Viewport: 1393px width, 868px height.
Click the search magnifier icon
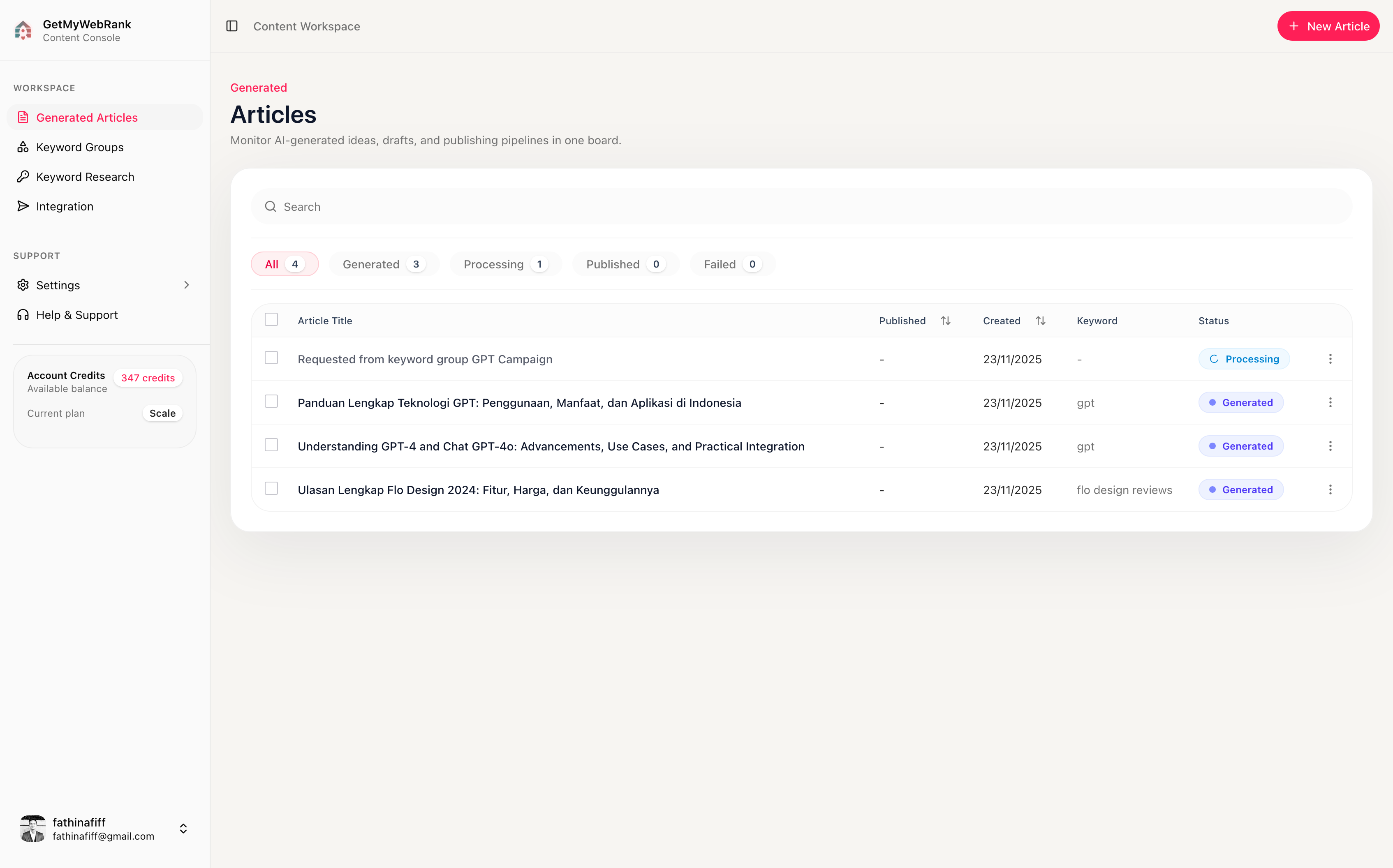271,206
